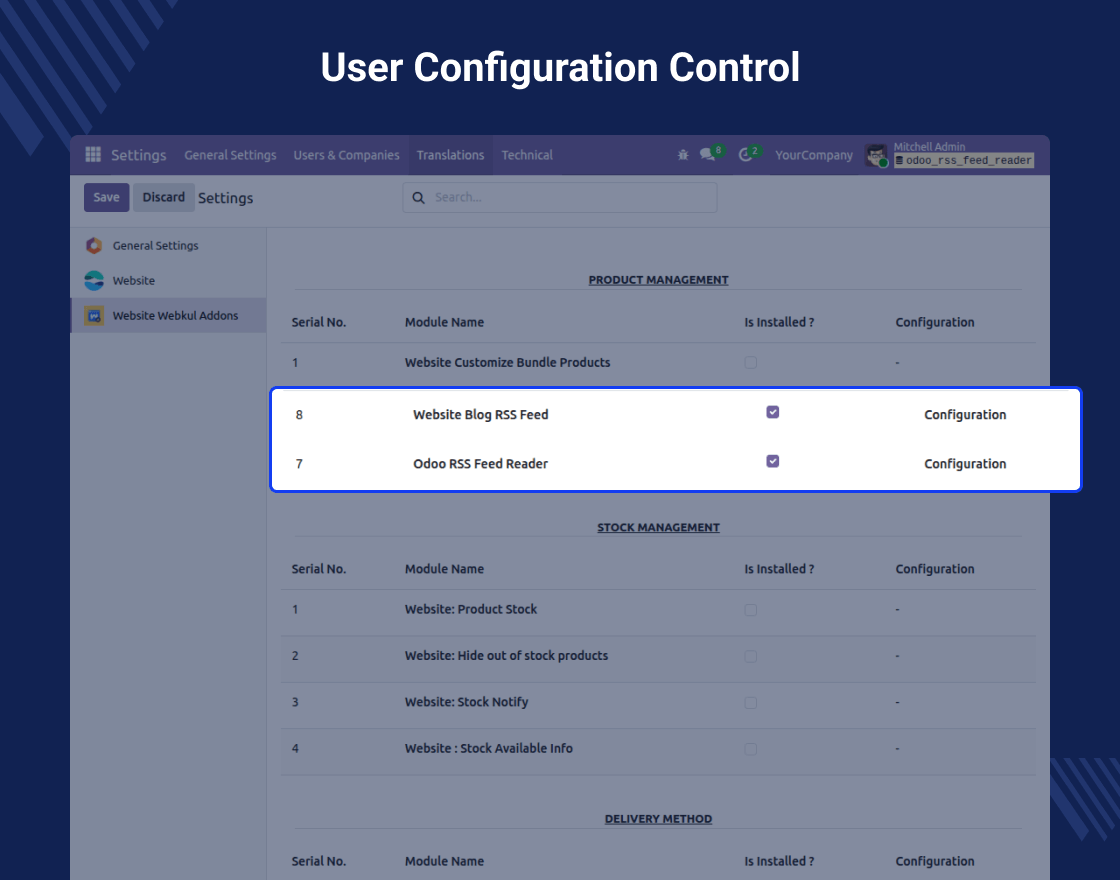
Task: Click the Mitchell Admin avatar
Action: 877,155
